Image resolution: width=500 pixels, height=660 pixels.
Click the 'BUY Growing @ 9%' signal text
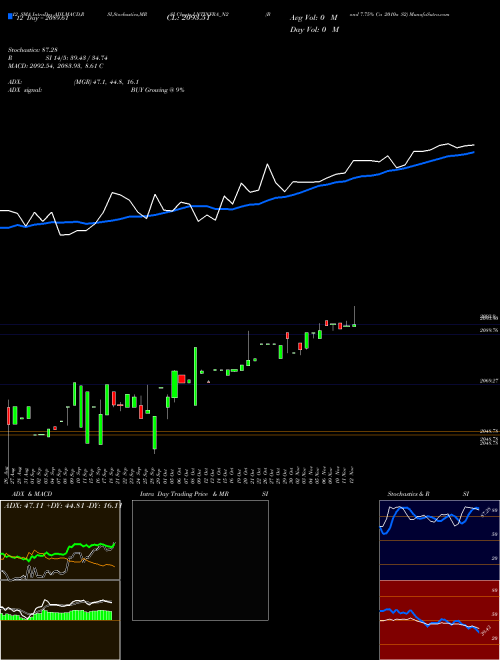coord(157,90)
